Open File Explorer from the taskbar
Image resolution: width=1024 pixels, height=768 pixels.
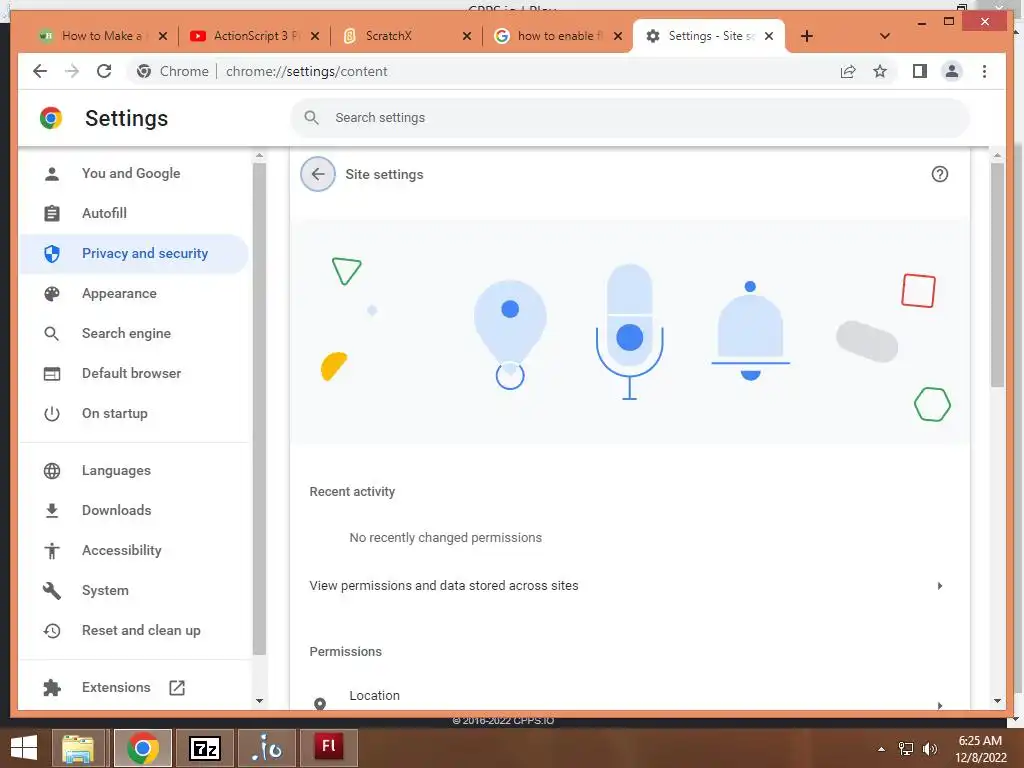tap(78, 748)
